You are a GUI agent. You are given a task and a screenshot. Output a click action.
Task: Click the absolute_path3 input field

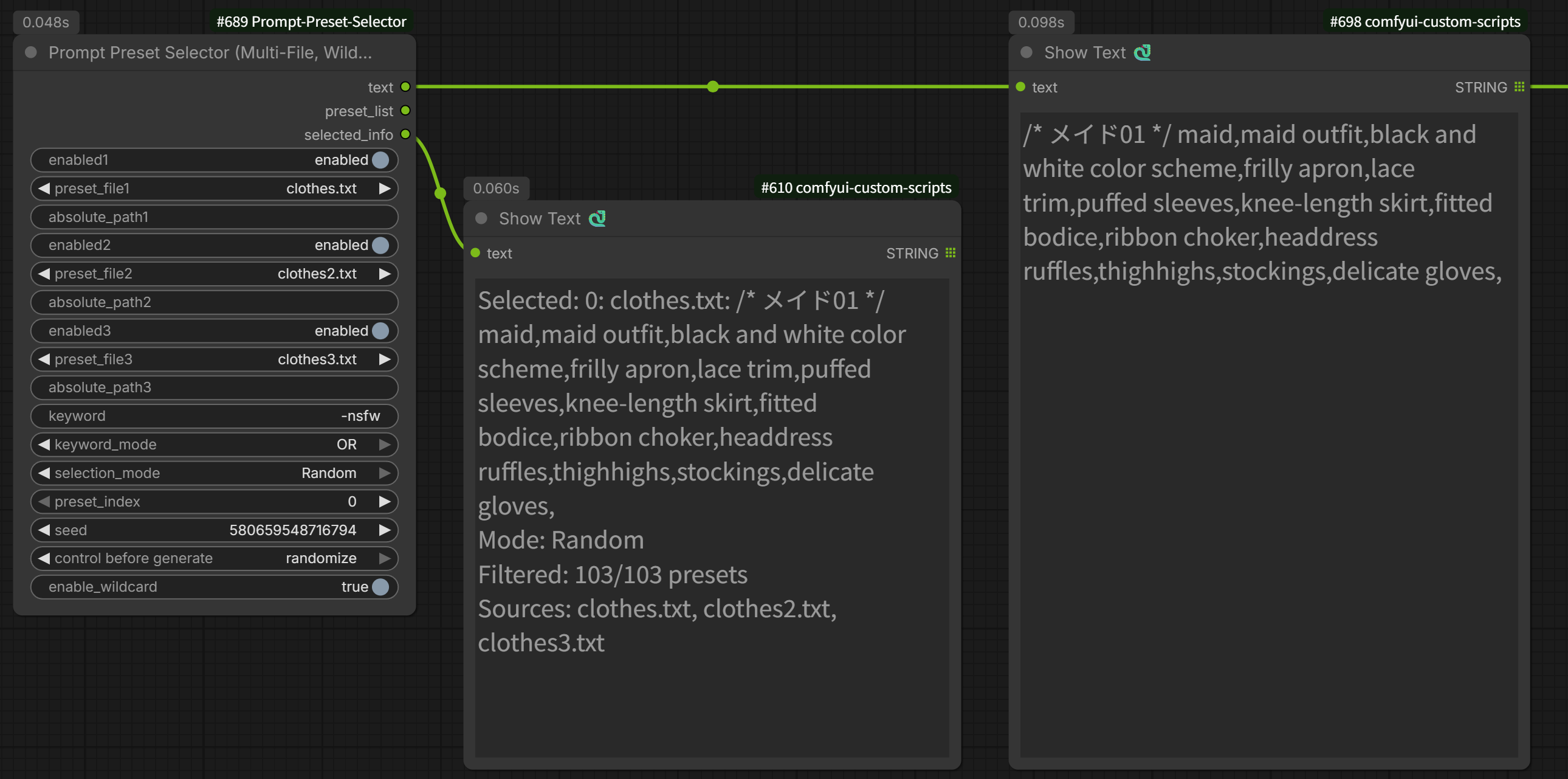[x=215, y=387]
